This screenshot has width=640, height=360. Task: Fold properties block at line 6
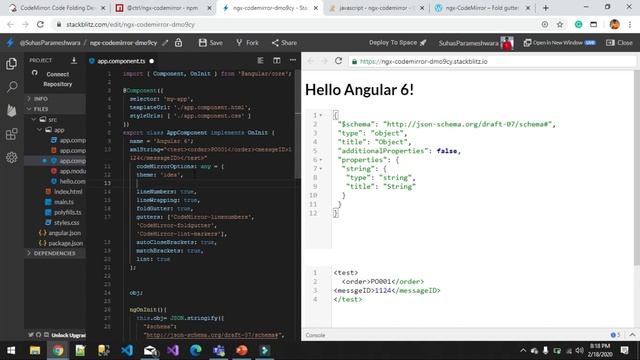click(x=321, y=160)
